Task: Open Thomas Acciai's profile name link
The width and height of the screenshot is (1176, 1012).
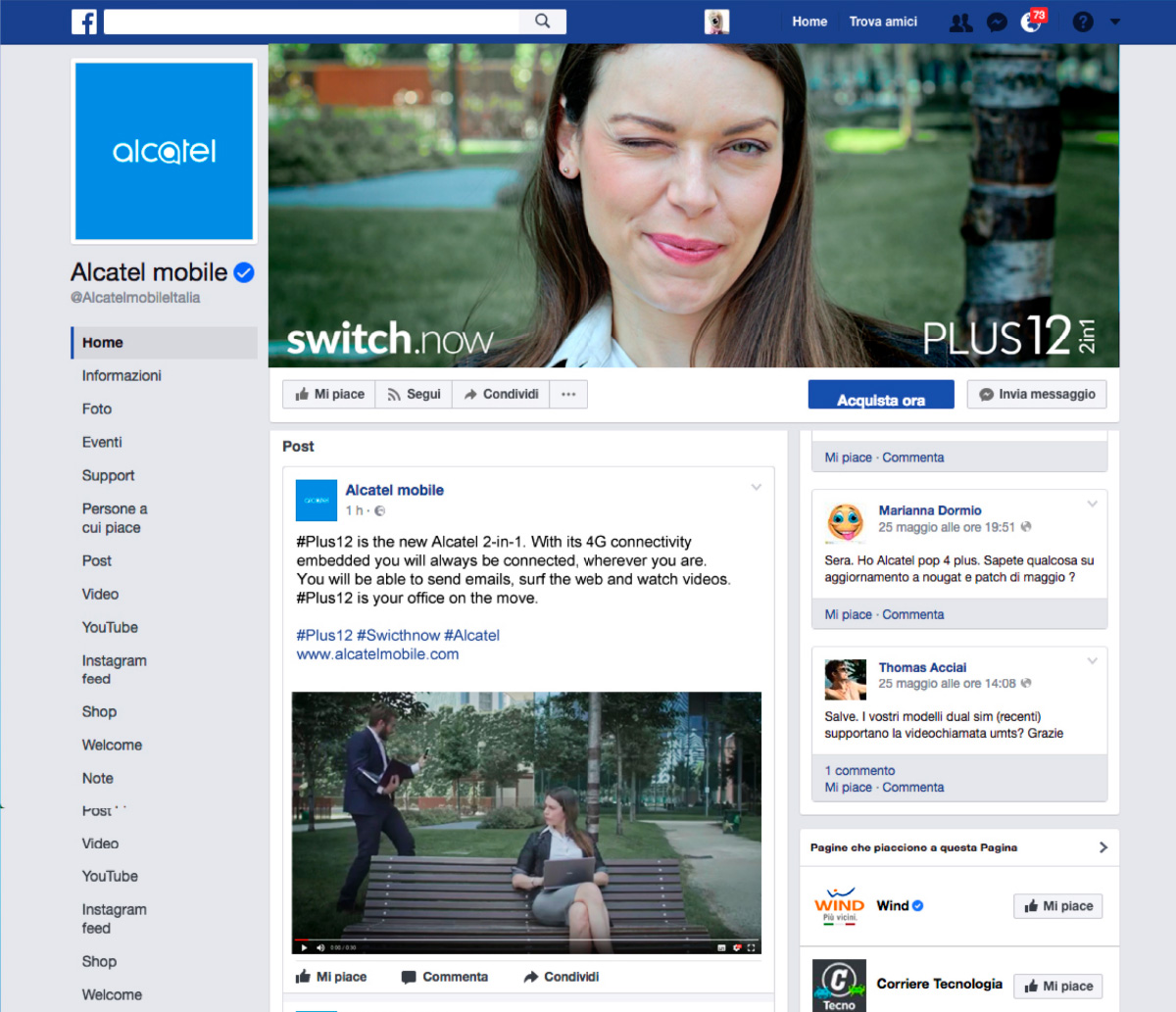Action: [922, 667]
